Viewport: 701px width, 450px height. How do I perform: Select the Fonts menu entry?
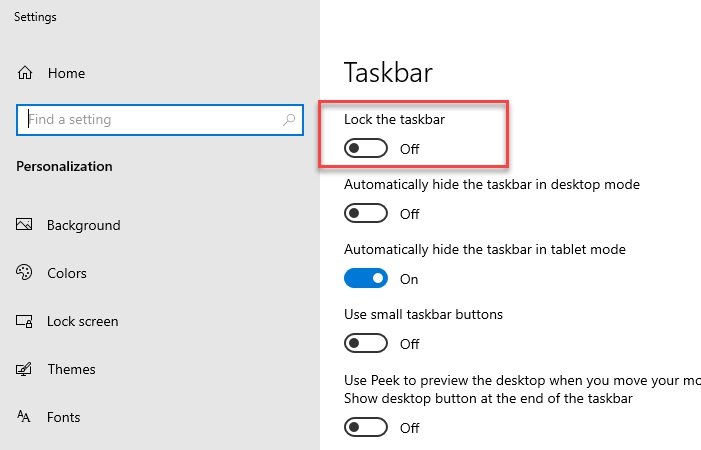[63, 417]
